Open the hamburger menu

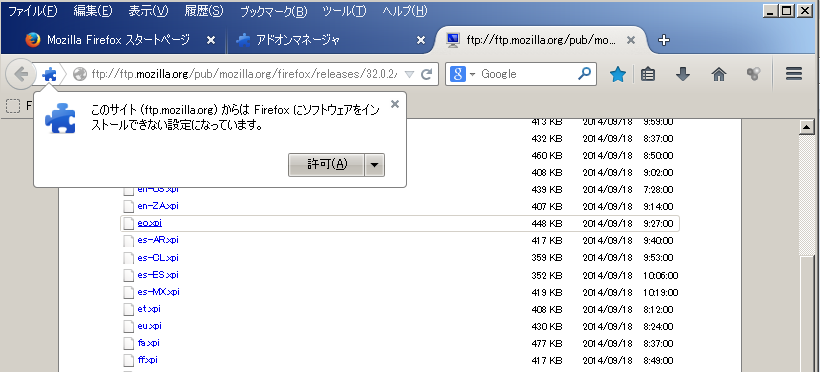coord(794,74)
